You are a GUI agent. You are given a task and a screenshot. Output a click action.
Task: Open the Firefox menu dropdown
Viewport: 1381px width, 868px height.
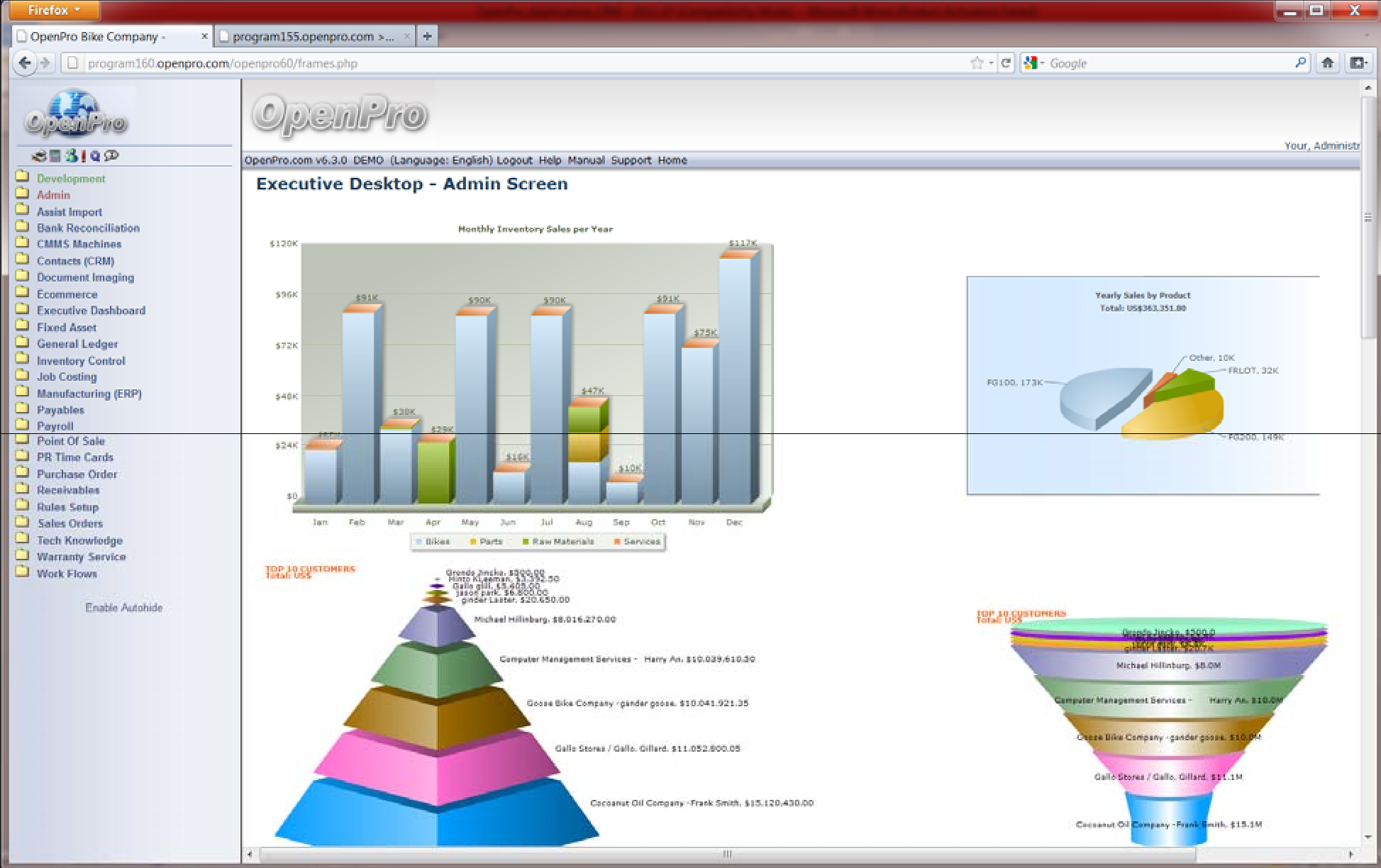[54, 10]
